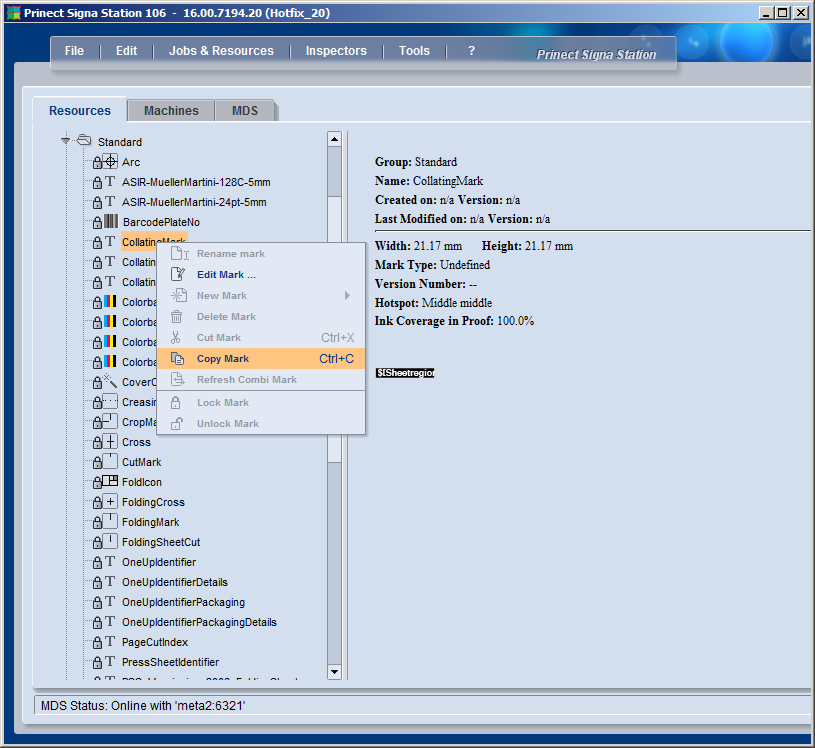Click the Arc crosshair mark icon
Viewport: 815px width, 748px height.
(x=110, y=162)
